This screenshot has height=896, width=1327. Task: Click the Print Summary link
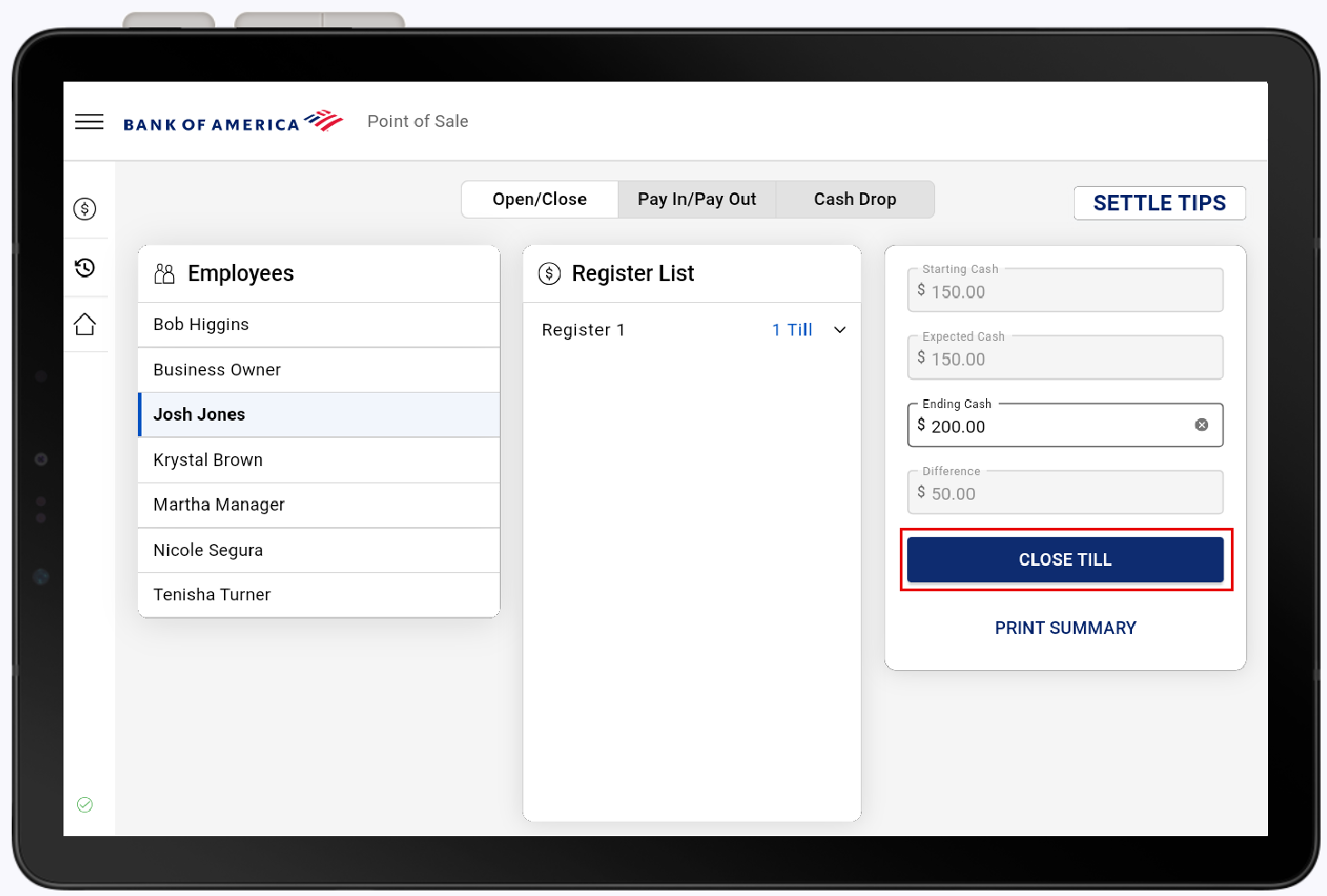coord(1065,628)
